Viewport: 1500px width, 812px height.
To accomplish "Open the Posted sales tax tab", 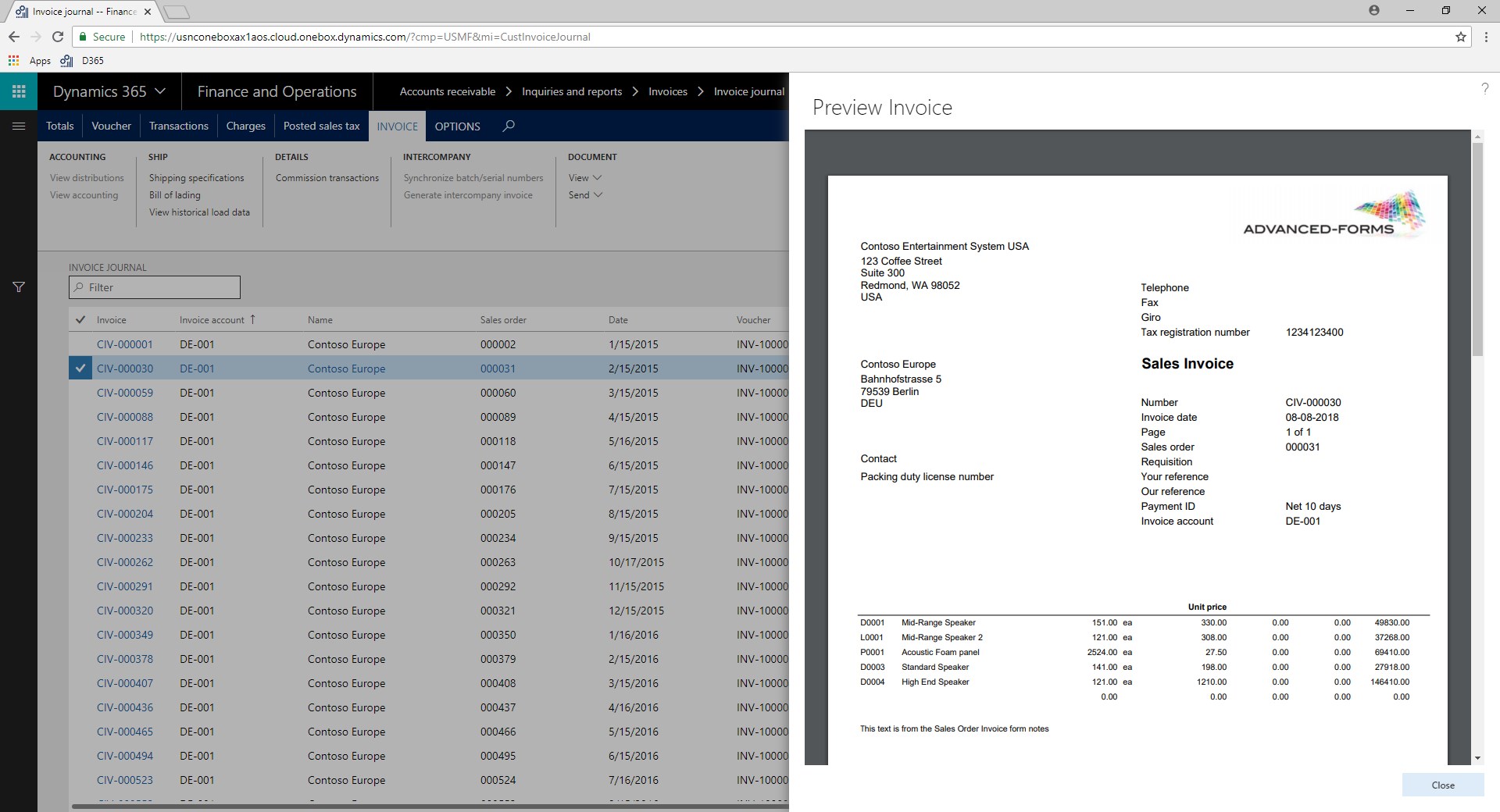I will tap(322, 126).
